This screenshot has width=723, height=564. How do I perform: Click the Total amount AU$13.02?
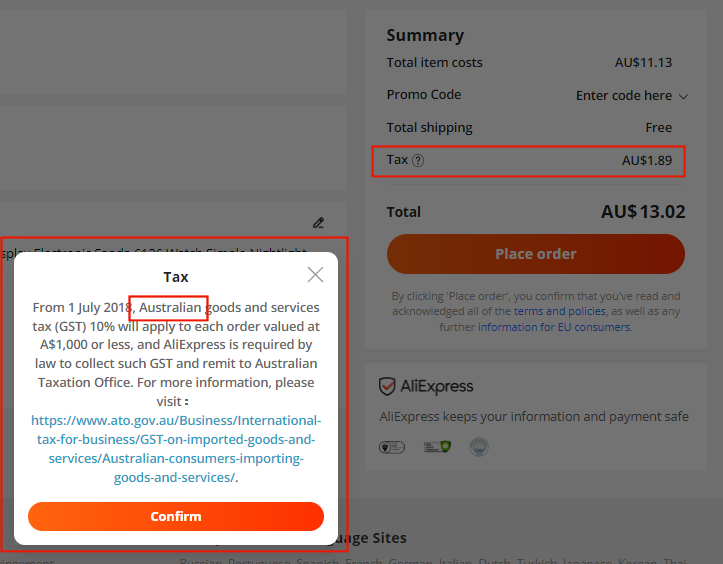click(x=643, y=212)
